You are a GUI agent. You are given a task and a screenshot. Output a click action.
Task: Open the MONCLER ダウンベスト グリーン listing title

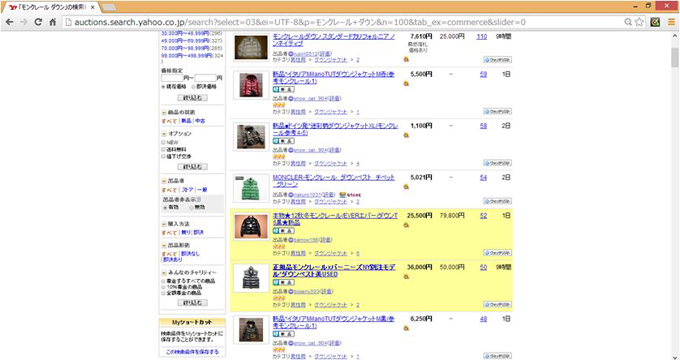(x=334, y=181)
